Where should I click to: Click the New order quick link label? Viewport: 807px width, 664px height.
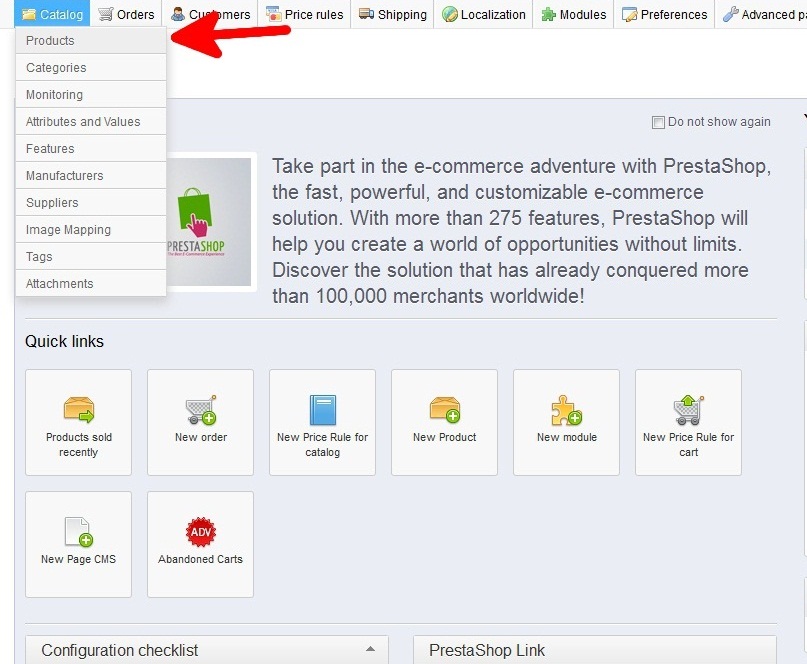(x=201, y=437)
